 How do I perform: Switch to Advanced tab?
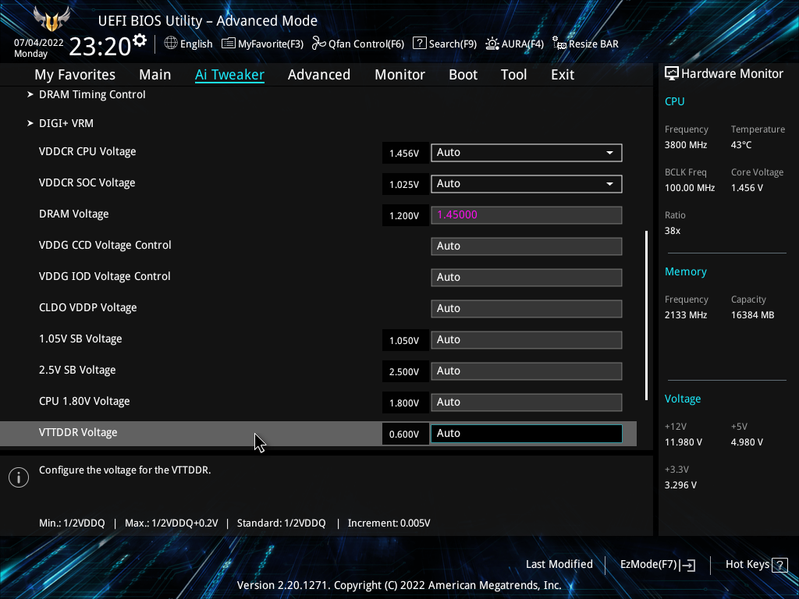(x=319, y=75)
